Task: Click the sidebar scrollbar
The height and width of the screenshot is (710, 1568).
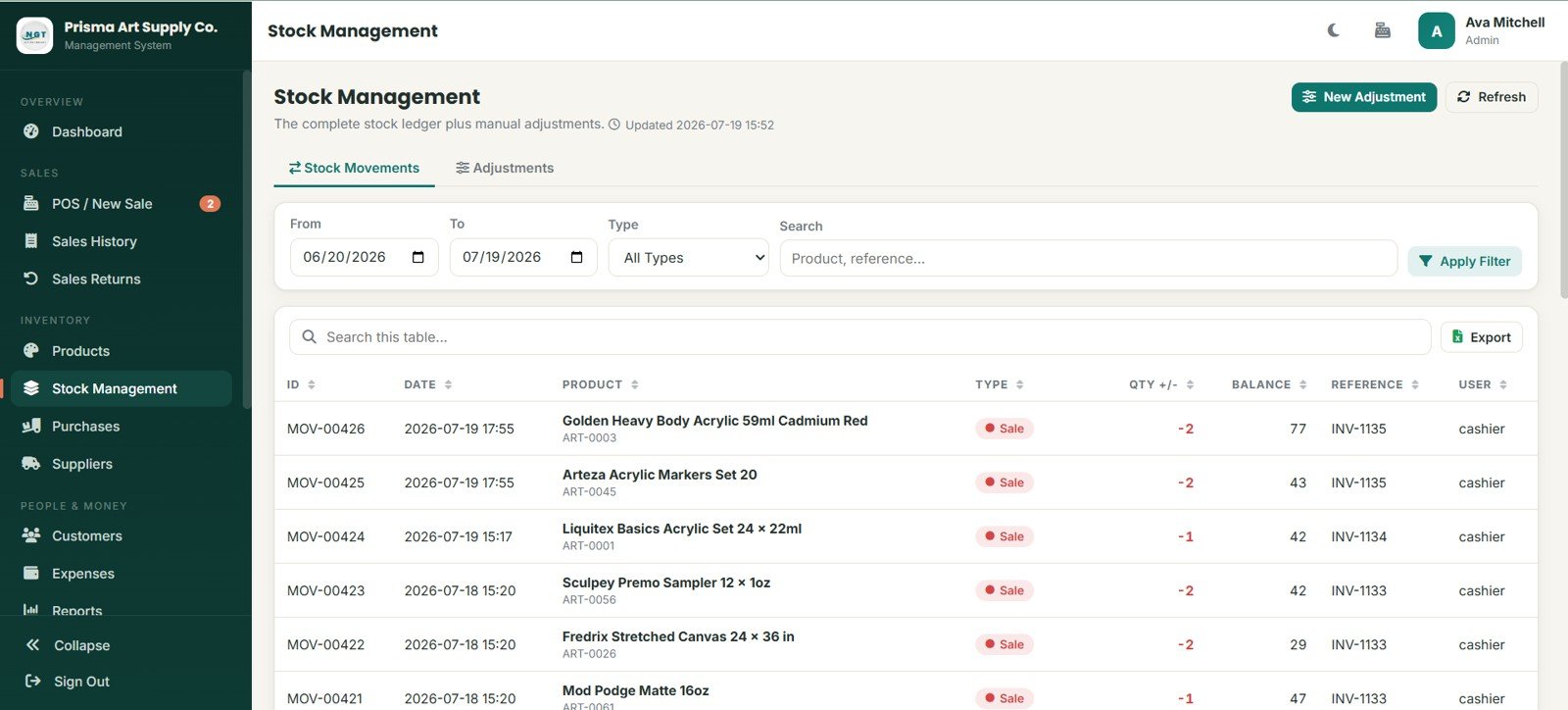Action: tap(246, 238)
